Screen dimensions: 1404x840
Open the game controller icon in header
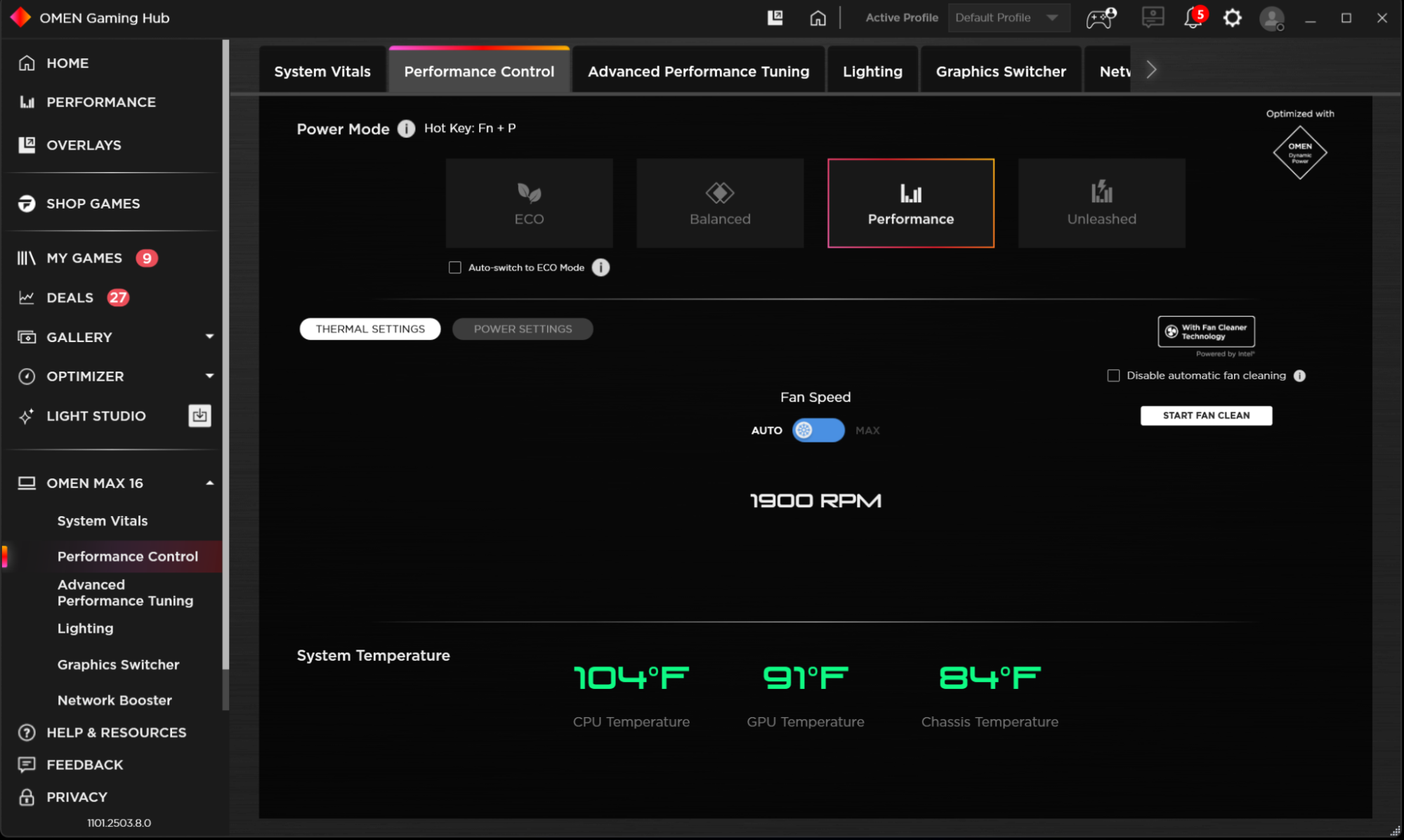point(1101,18)
